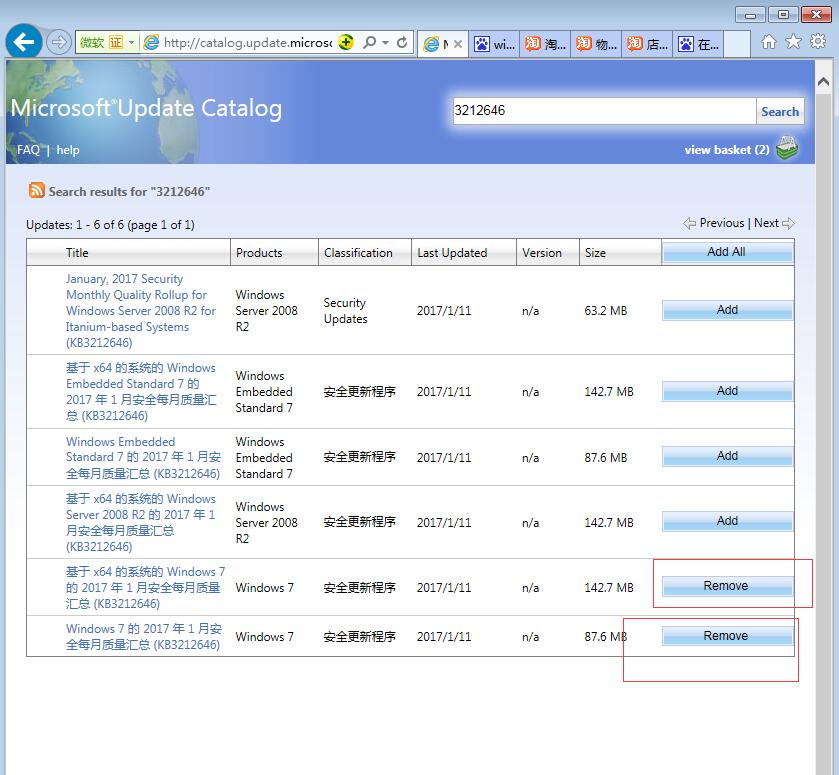Sort results by Last Updated column
839x775 pixels.
pyautogui.click(x=452, y=253)
